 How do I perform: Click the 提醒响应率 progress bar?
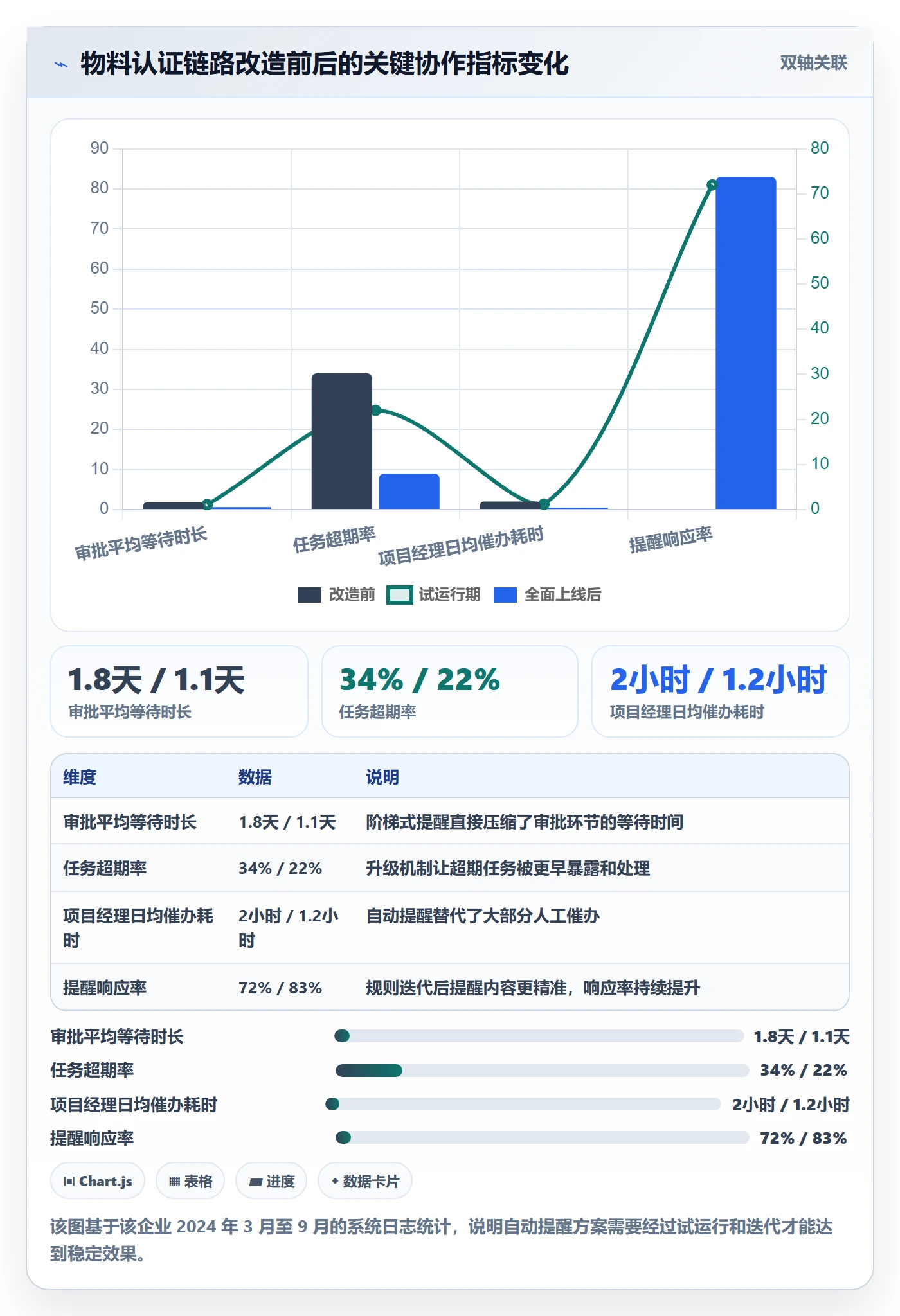click(542, 1138)
